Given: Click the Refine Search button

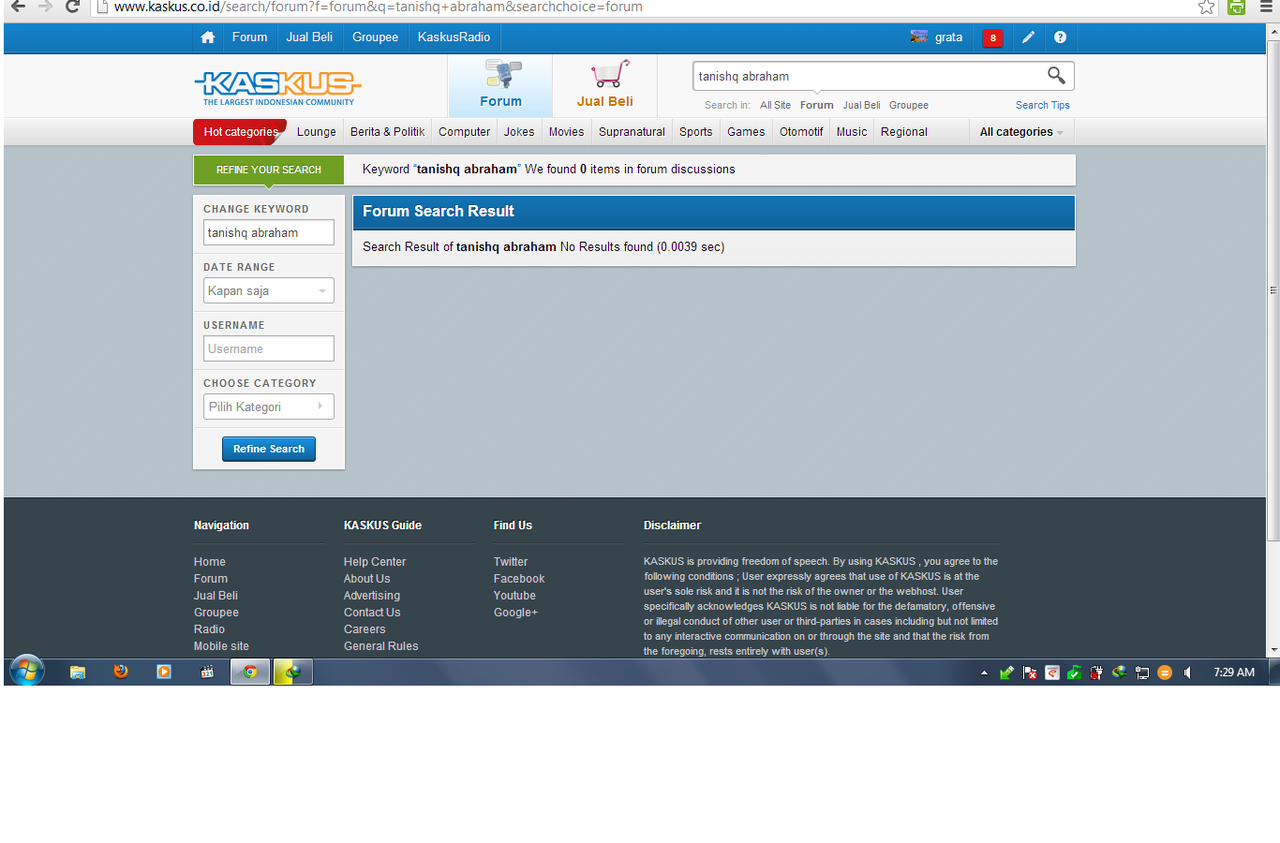Looking at the screenshot, I should [269, 449].
